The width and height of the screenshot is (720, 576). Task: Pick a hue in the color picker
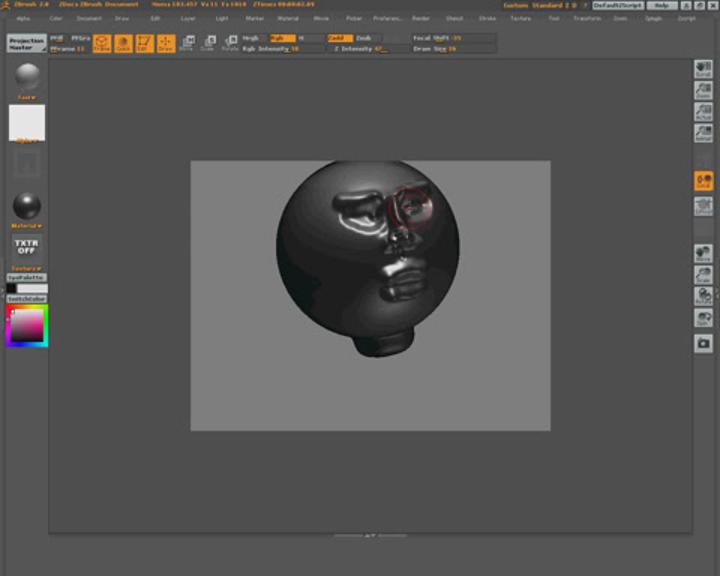pyautogui.click(x=27, y=326)
